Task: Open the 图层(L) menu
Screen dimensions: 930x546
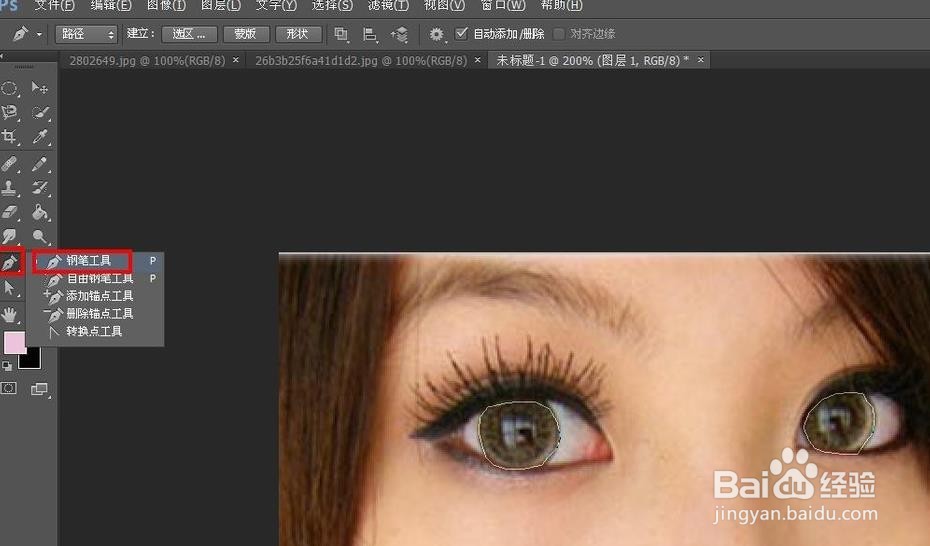Action: pos(221,5)
